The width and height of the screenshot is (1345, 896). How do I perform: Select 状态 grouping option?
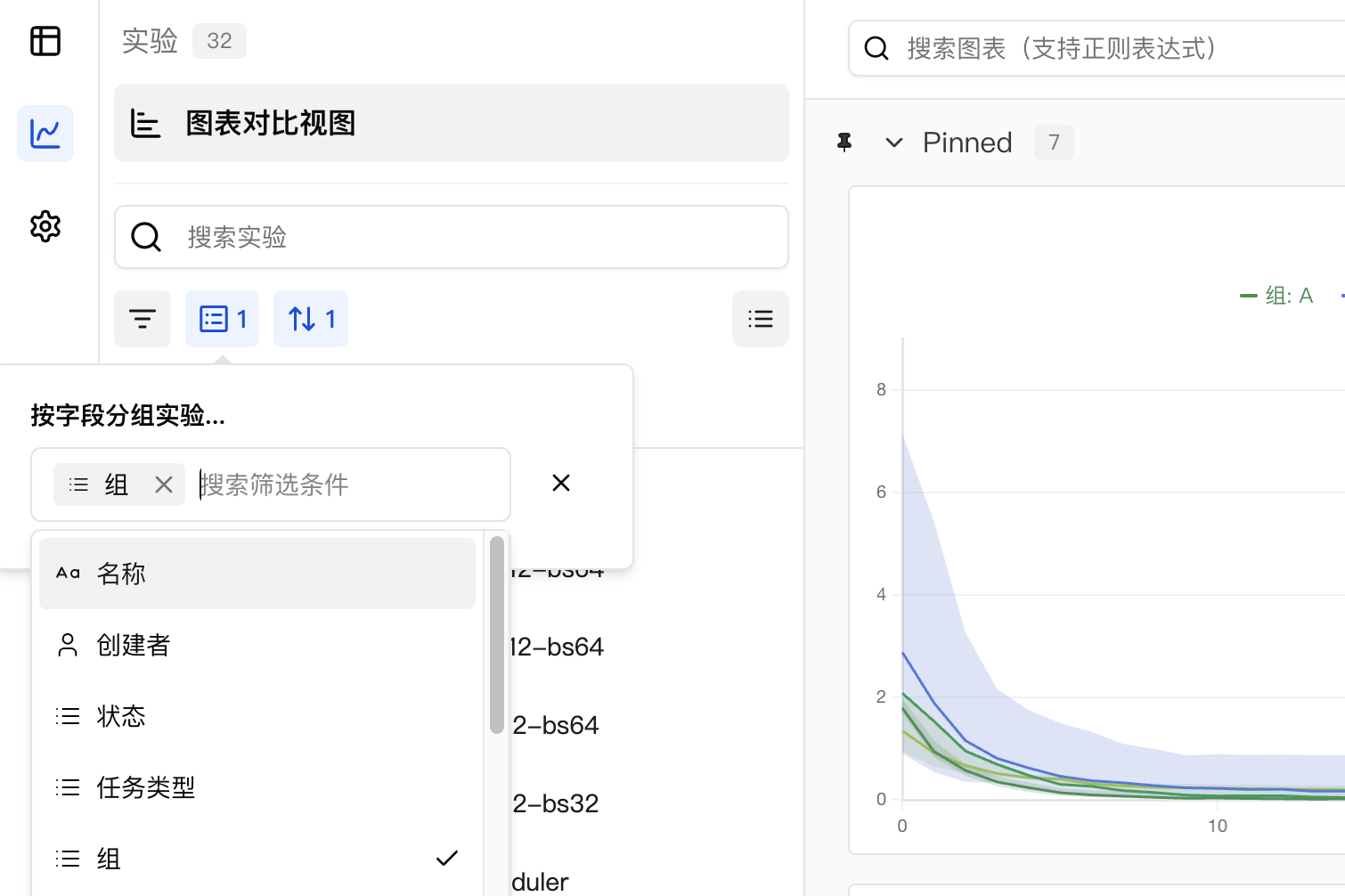(x=257, y=716)
